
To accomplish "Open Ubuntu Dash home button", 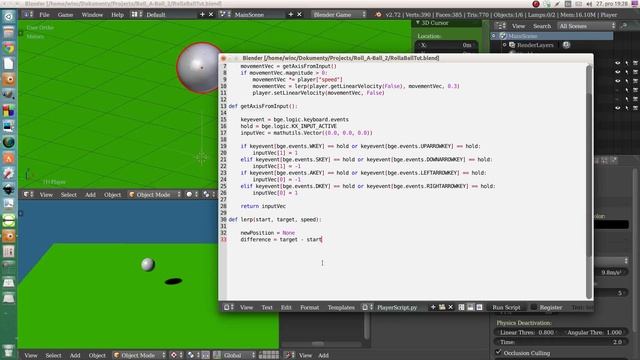I will point(9,17).
